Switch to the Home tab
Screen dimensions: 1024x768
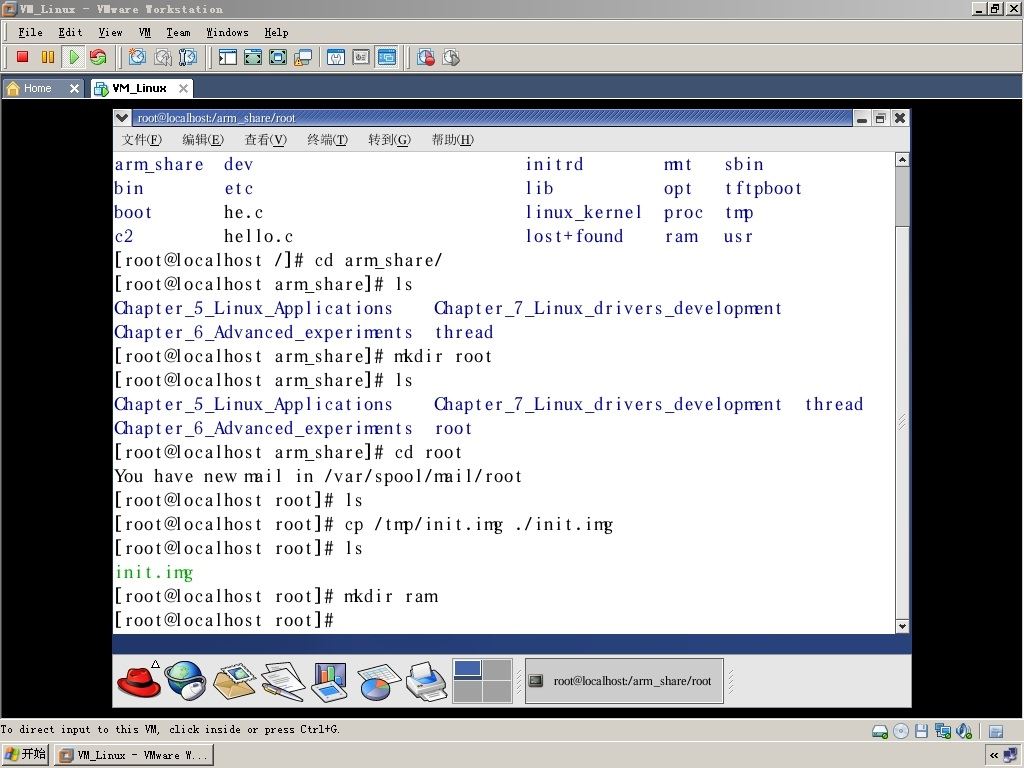click(37, 88)
